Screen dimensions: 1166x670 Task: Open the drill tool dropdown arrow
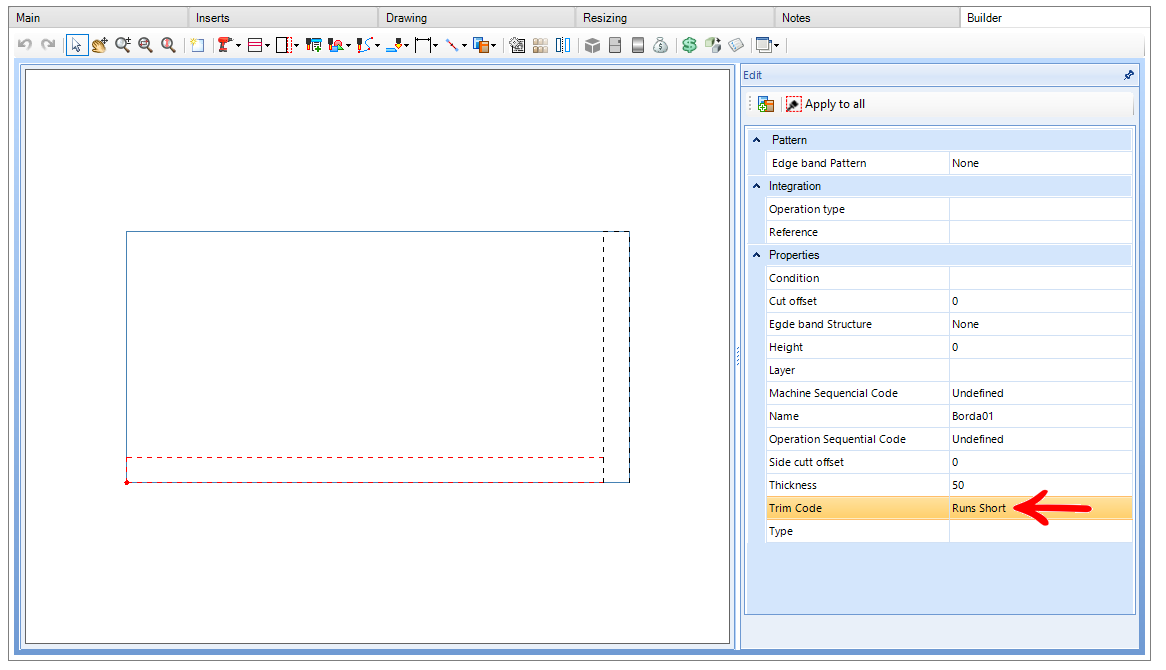239,46
